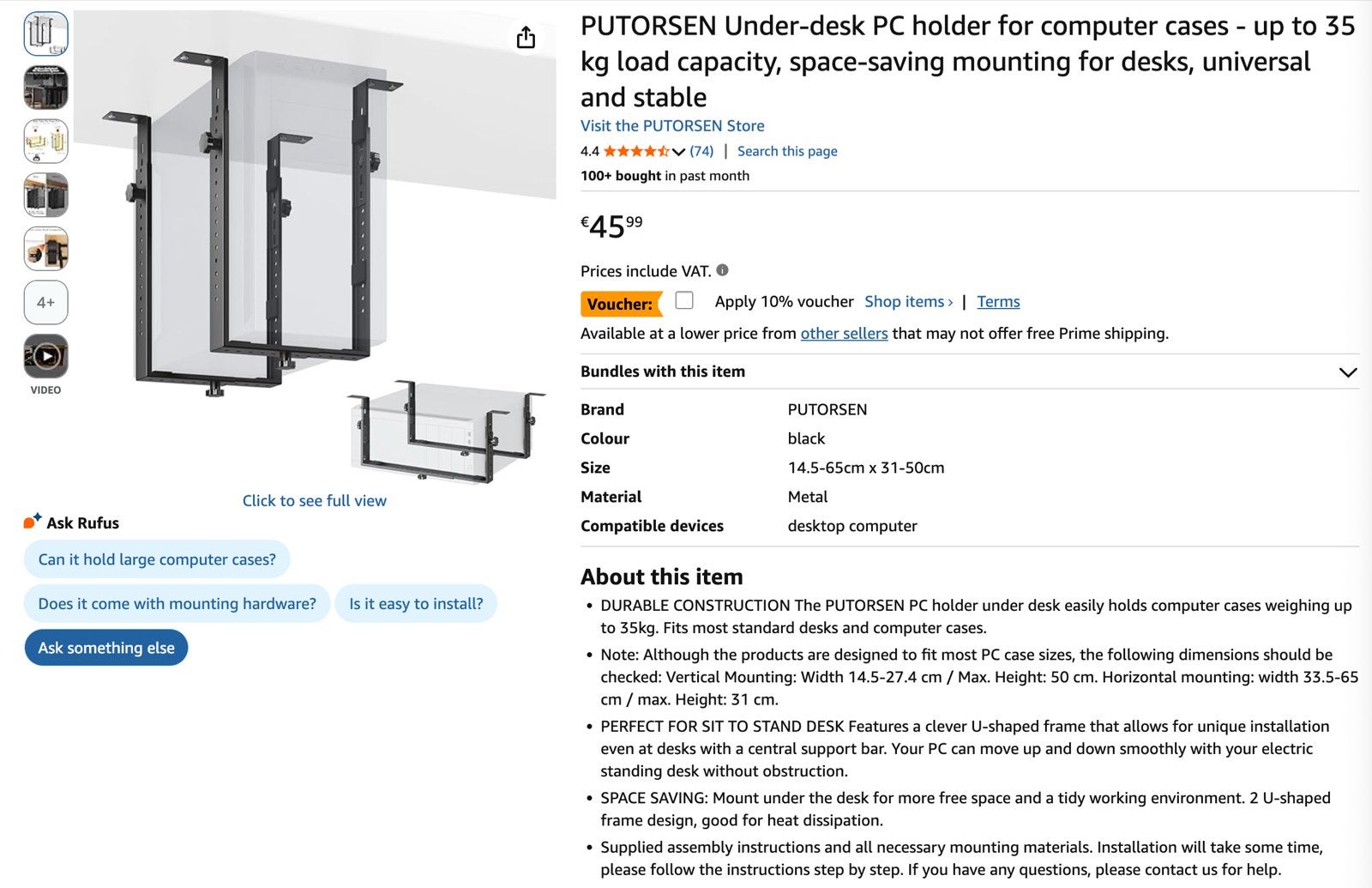
Task: Click the share icon on product image
Action: point(526,37)
